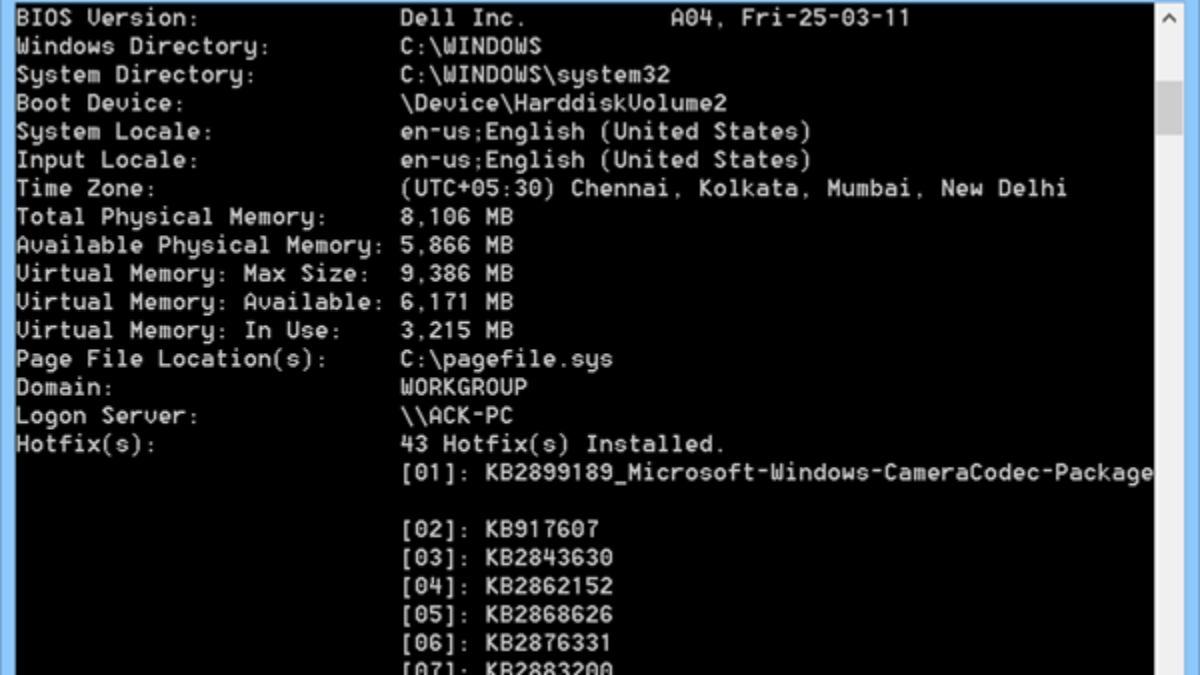Click the \\ACK-PC logon server value
The height and width of the screenshot is (675, 1200).
click(456, 416)
